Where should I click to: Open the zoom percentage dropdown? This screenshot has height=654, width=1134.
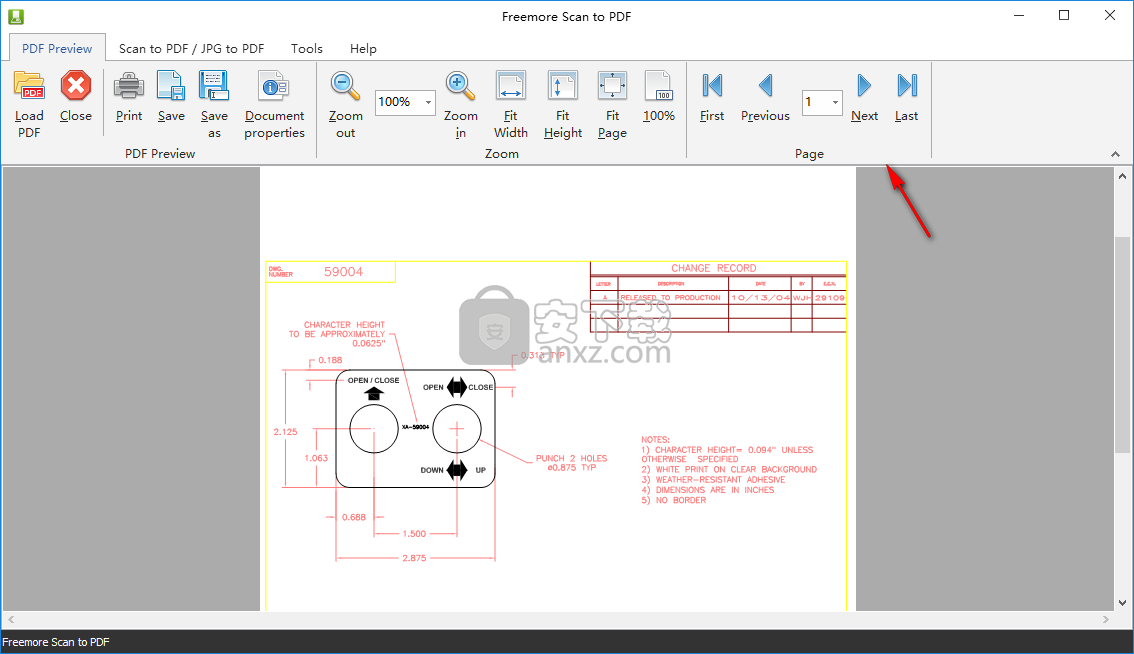pyautogui.click(x=428, y=102)
